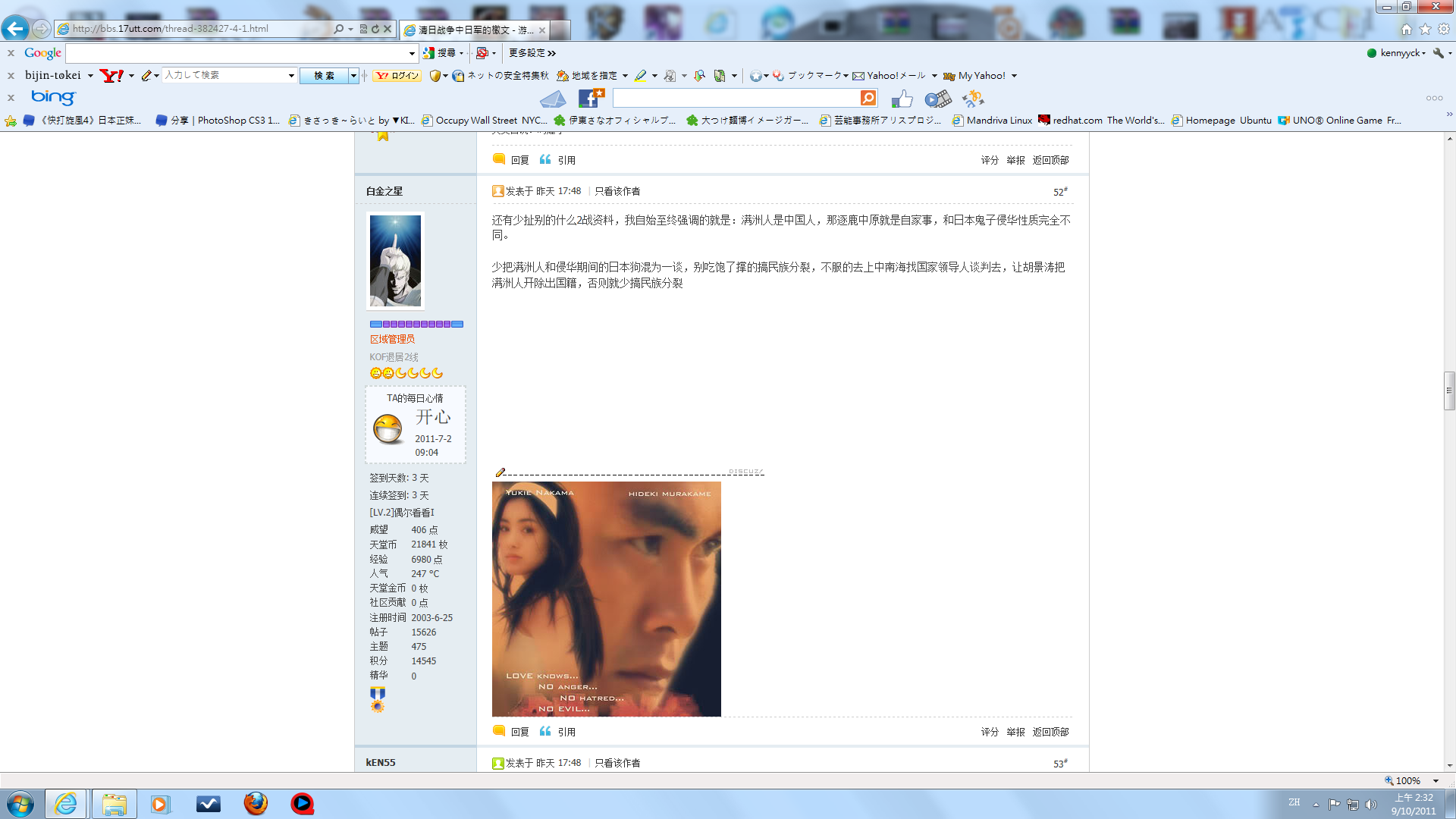Click 举报 report link under post 52
The width and height of the screenshot is (1456, 819).
pos(1015,732)
